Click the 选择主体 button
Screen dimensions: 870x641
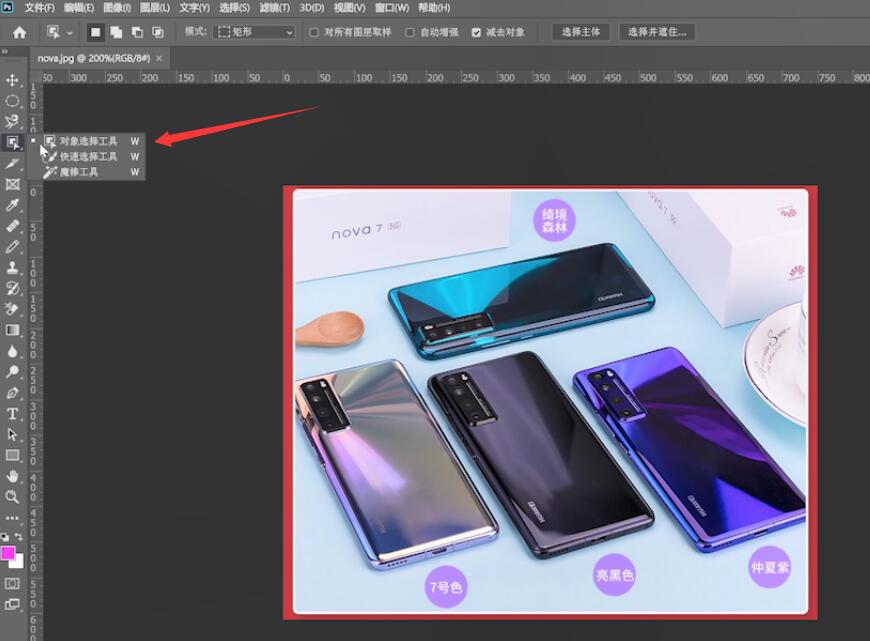tap(581, 32)
